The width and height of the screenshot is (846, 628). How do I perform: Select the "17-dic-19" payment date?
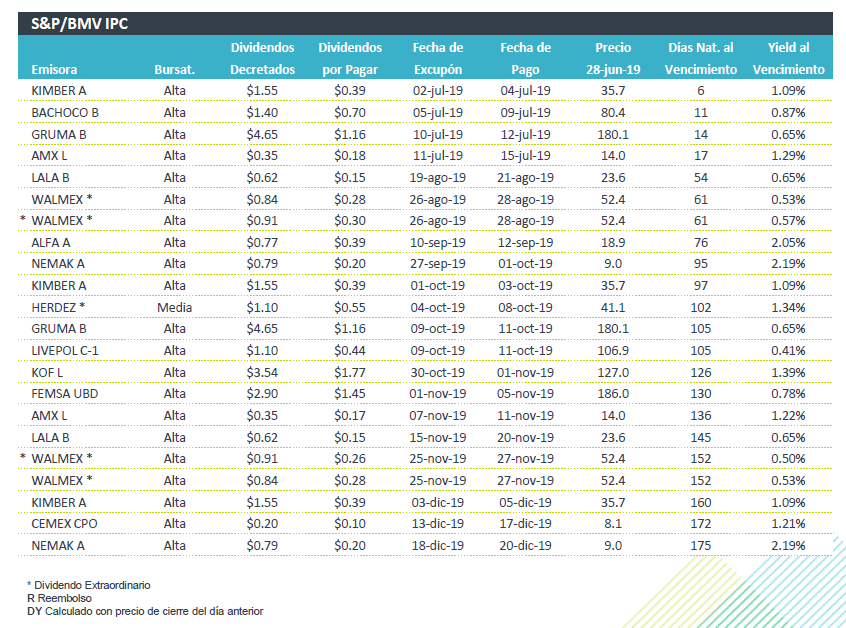tap(525, 523)
